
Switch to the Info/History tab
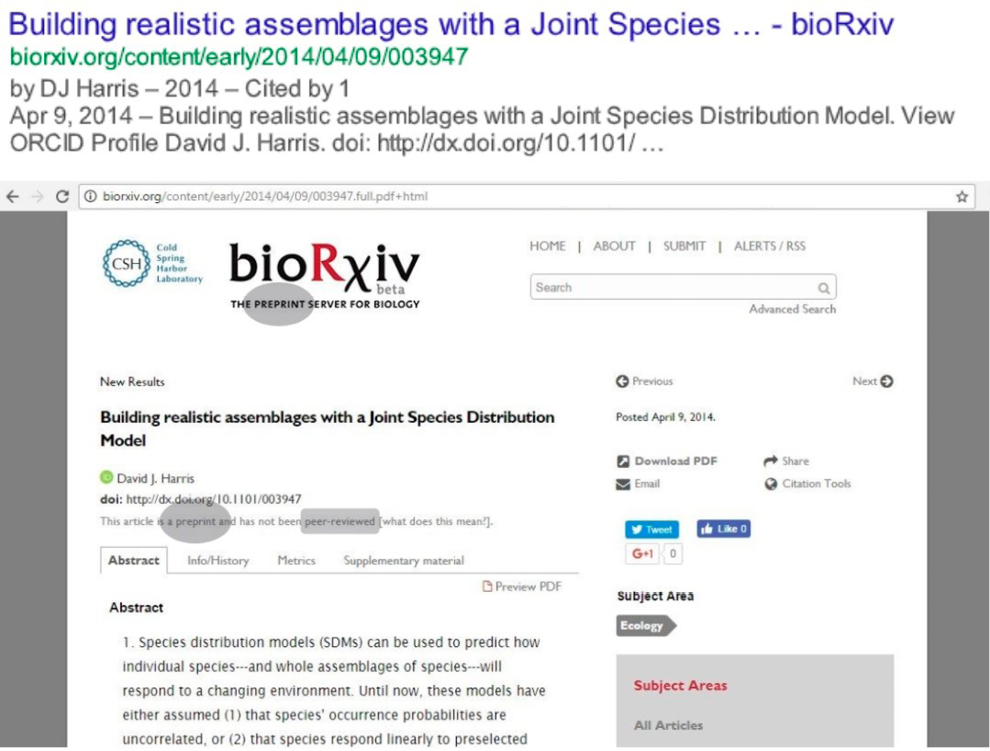[x=218, y=561]
